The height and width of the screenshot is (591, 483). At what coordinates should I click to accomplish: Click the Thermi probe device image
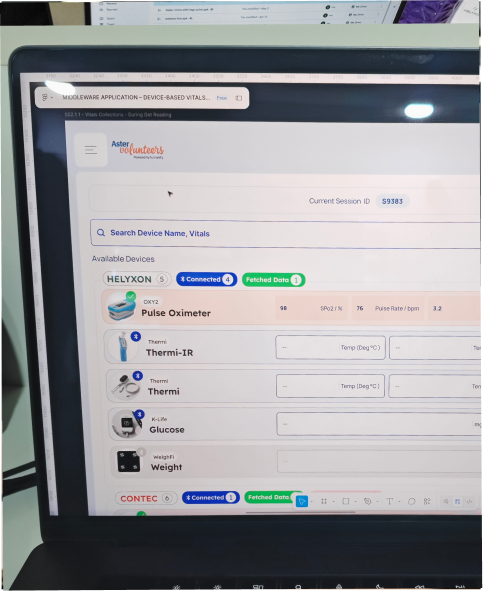coord(125,386)
